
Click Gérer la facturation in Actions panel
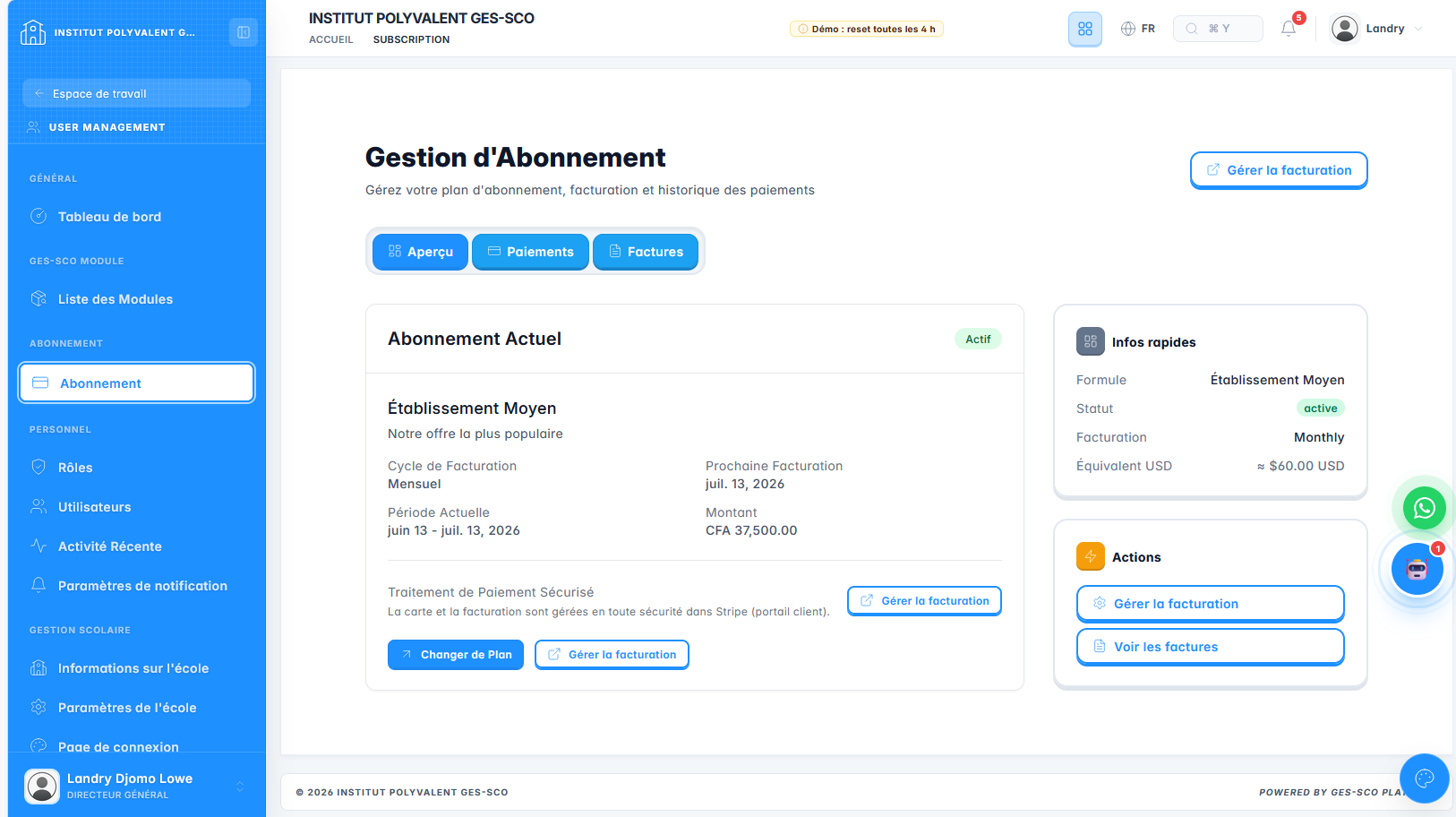(x=1210, y=604)
